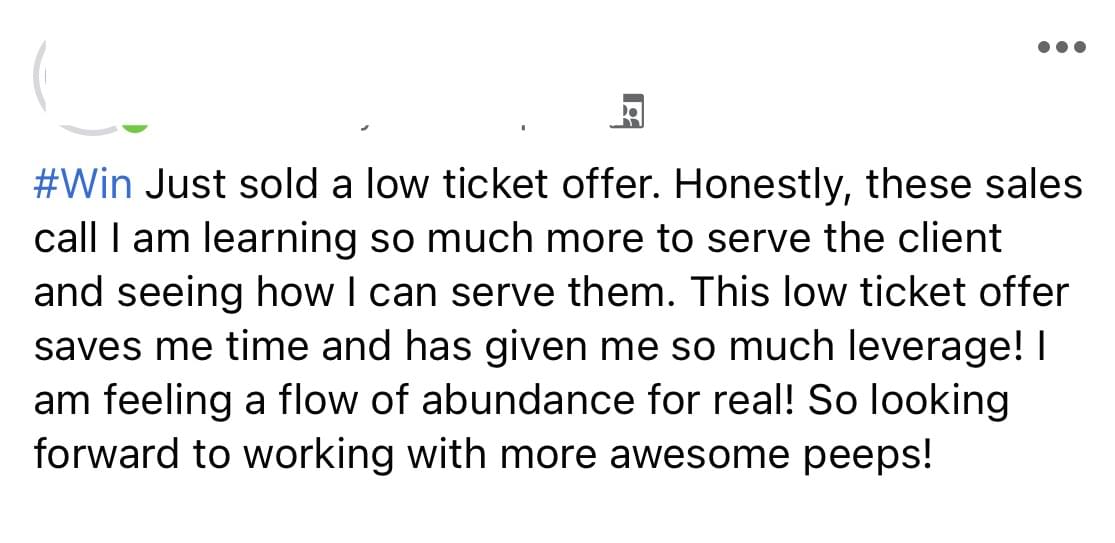The height and width of the screenshot is (543, 1115).
Task: Click "This low ticket offer" in third line
Action: pyautogui.click(x=878, y=293)
